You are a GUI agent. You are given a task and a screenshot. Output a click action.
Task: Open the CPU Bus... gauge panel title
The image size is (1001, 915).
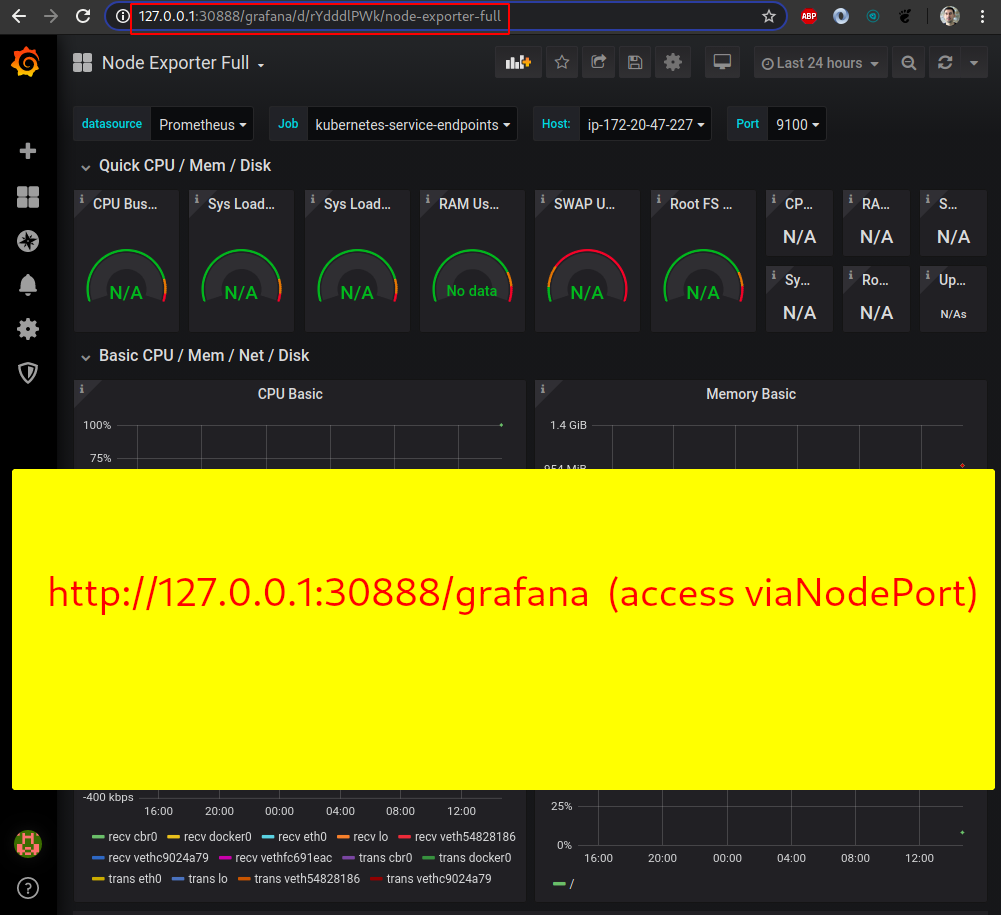pyautogui.click(x=125, y=204)
